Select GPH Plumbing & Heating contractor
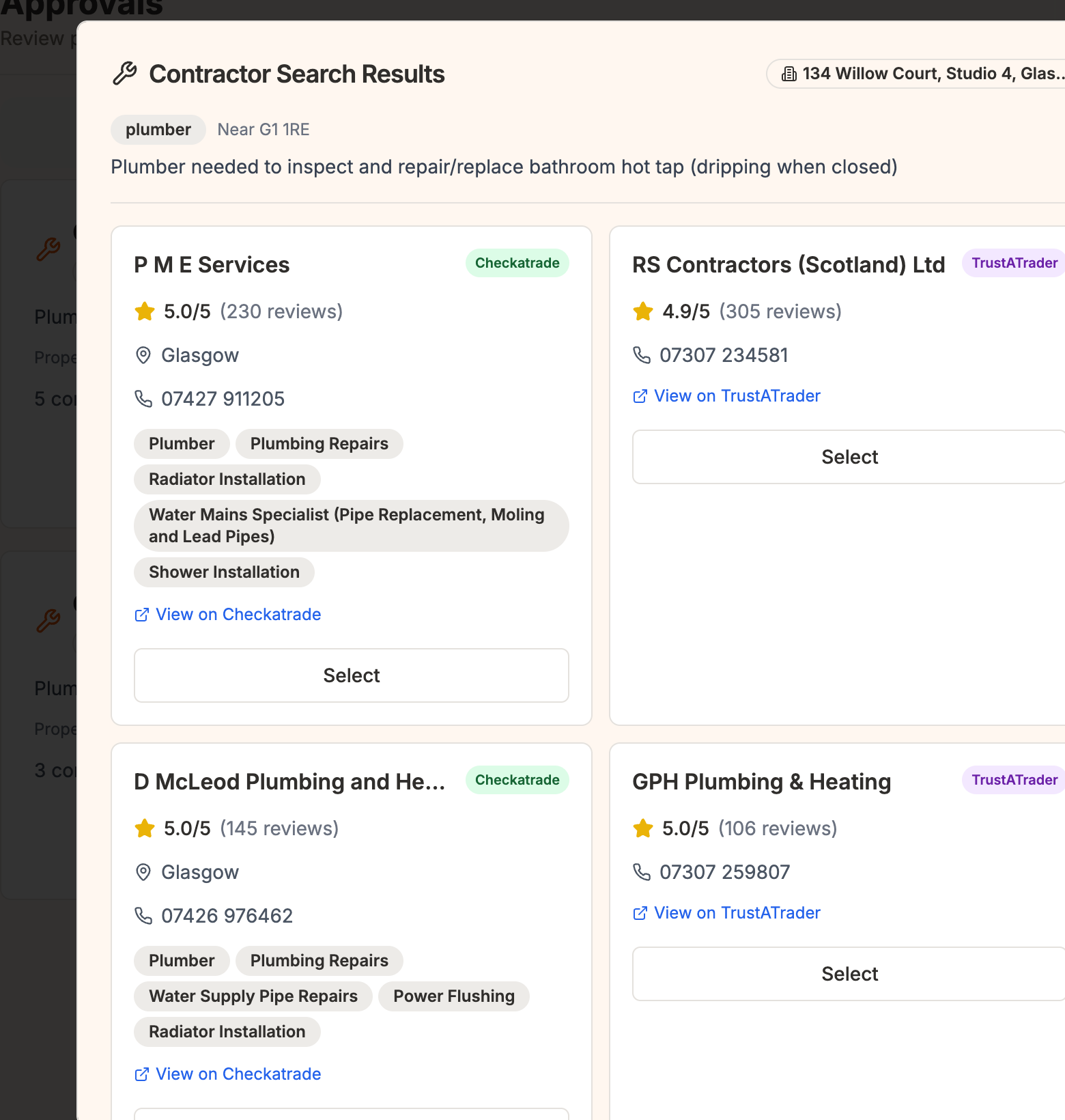This screenshot has height=1120, width=1065. tap(849, 974)
